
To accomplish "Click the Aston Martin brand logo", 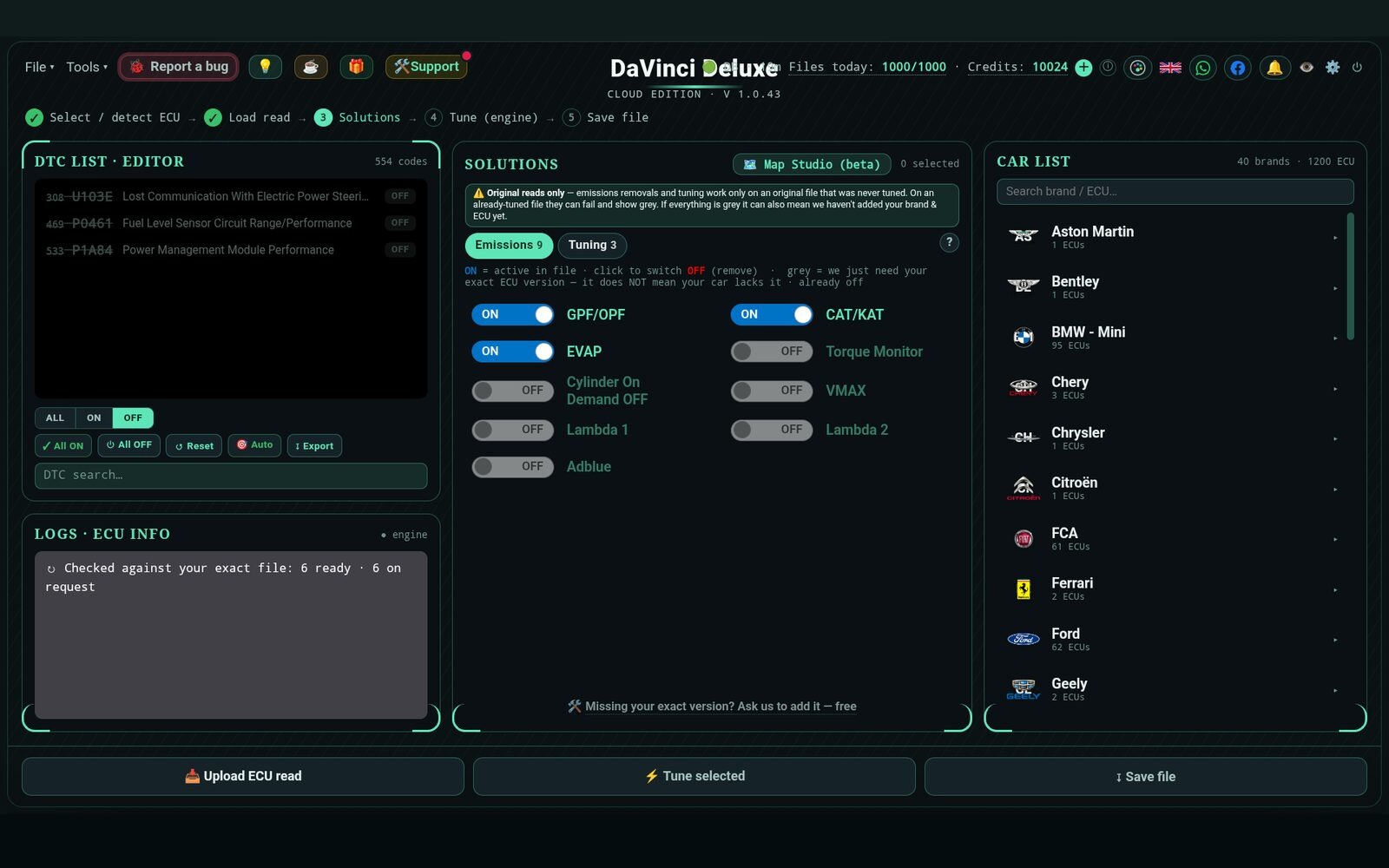I will [1024, 236].
